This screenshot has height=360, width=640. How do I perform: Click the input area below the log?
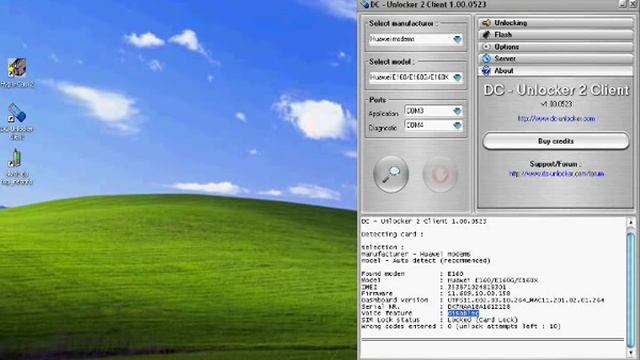click(x=493, y=349)
